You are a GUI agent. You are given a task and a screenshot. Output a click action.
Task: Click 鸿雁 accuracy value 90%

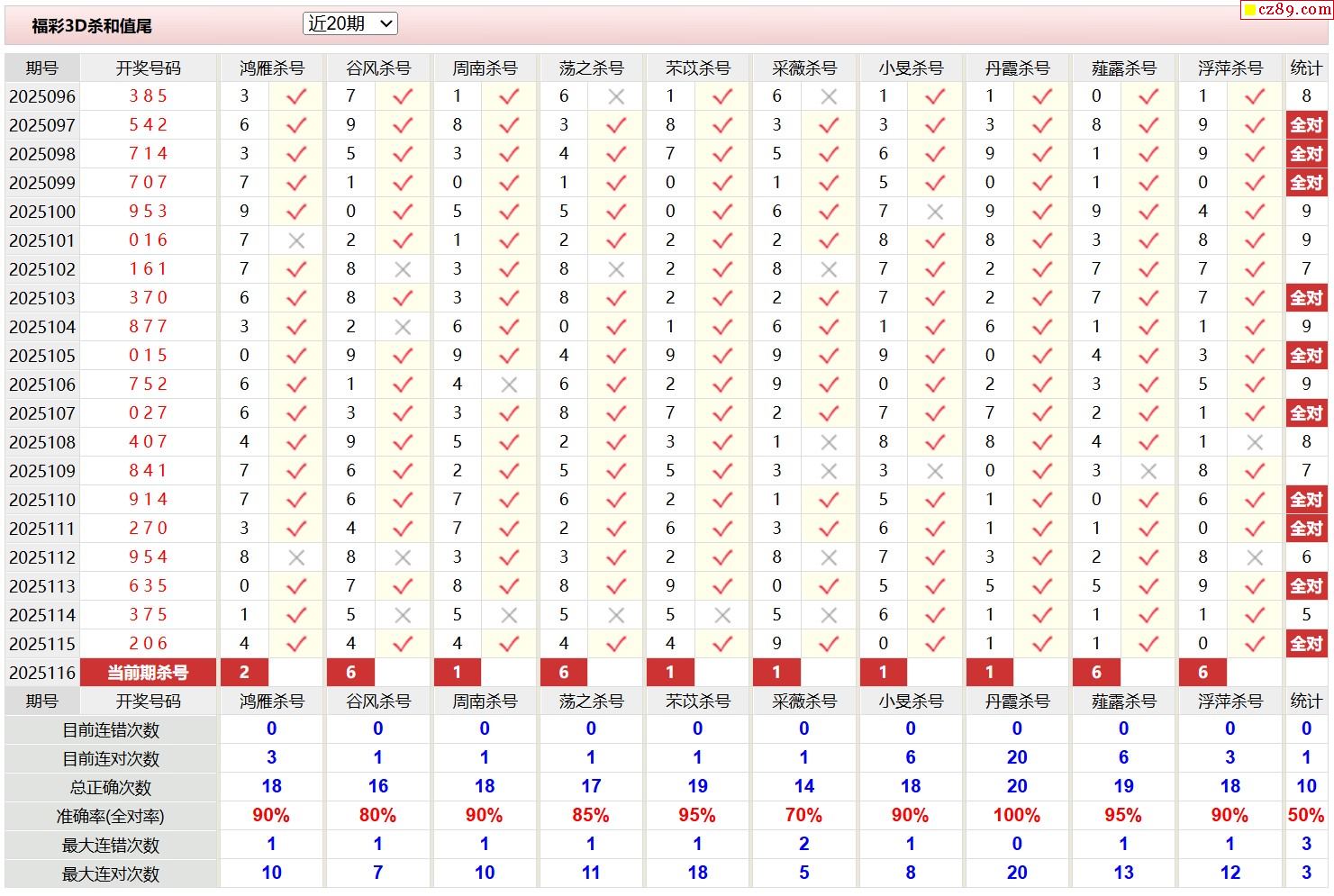pos(271,815)
